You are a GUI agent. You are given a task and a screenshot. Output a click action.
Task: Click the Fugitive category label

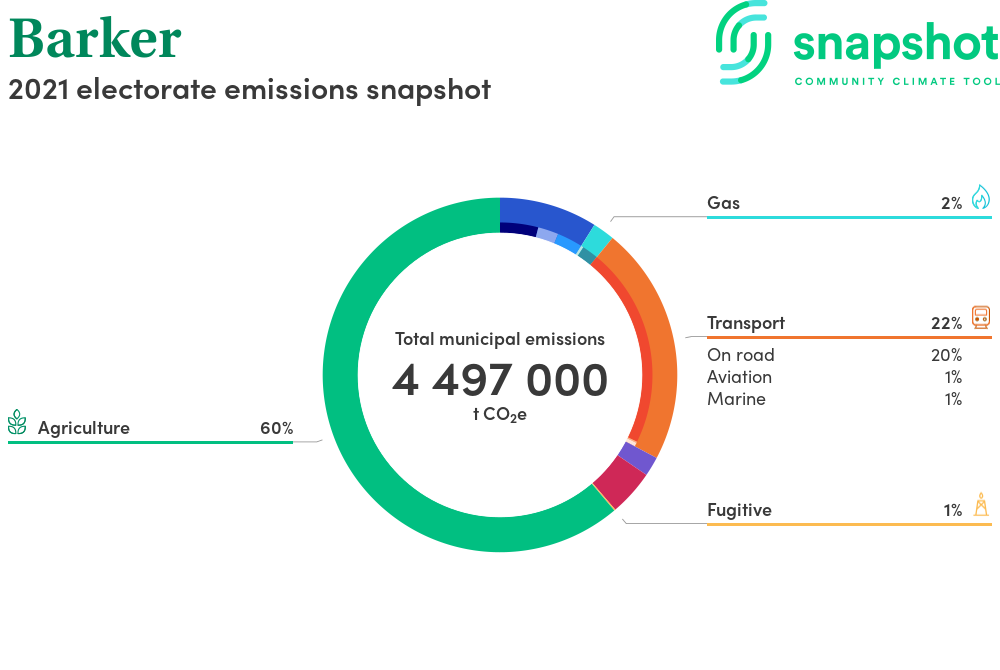pos(739,510)
